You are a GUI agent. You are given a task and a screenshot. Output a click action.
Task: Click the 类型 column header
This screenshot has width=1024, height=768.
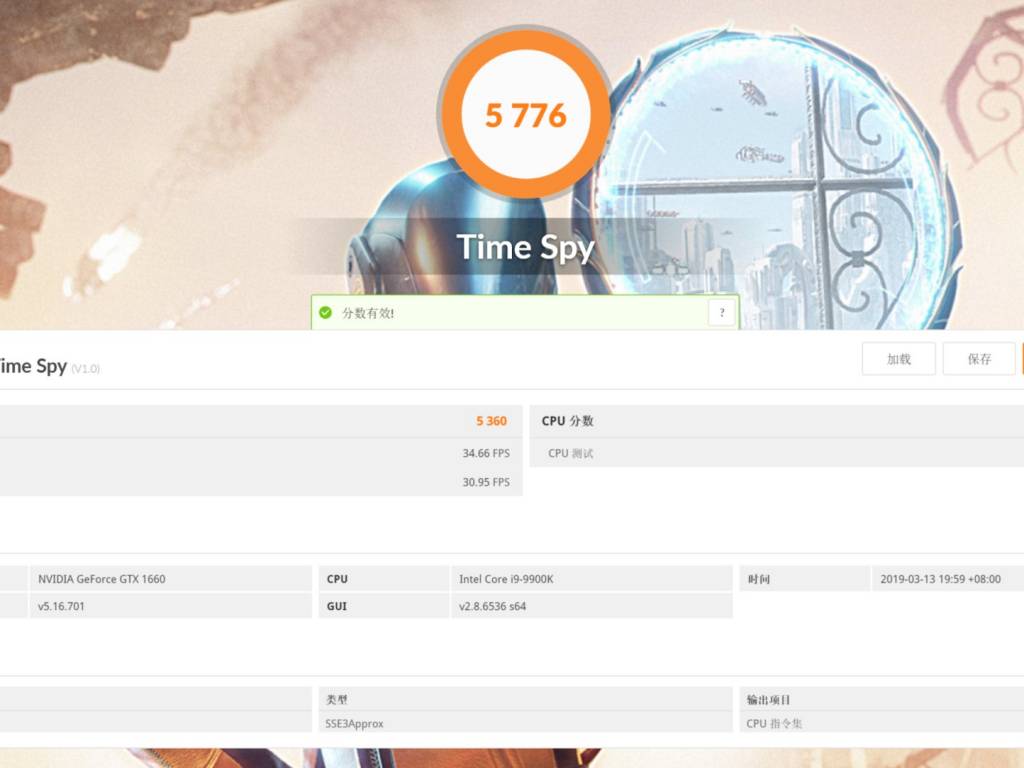[x=337, y=699]
